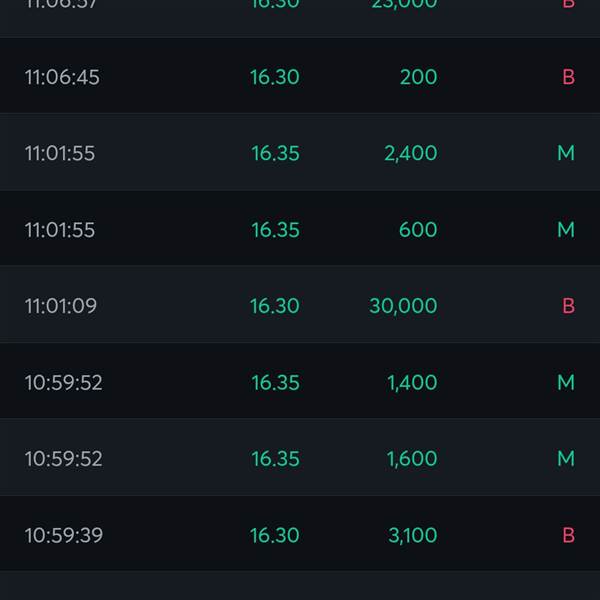The height and width of the screenshot is (600, 600).
Task: Select the 11:01:09 timestamp
Action: click(61, 306)
